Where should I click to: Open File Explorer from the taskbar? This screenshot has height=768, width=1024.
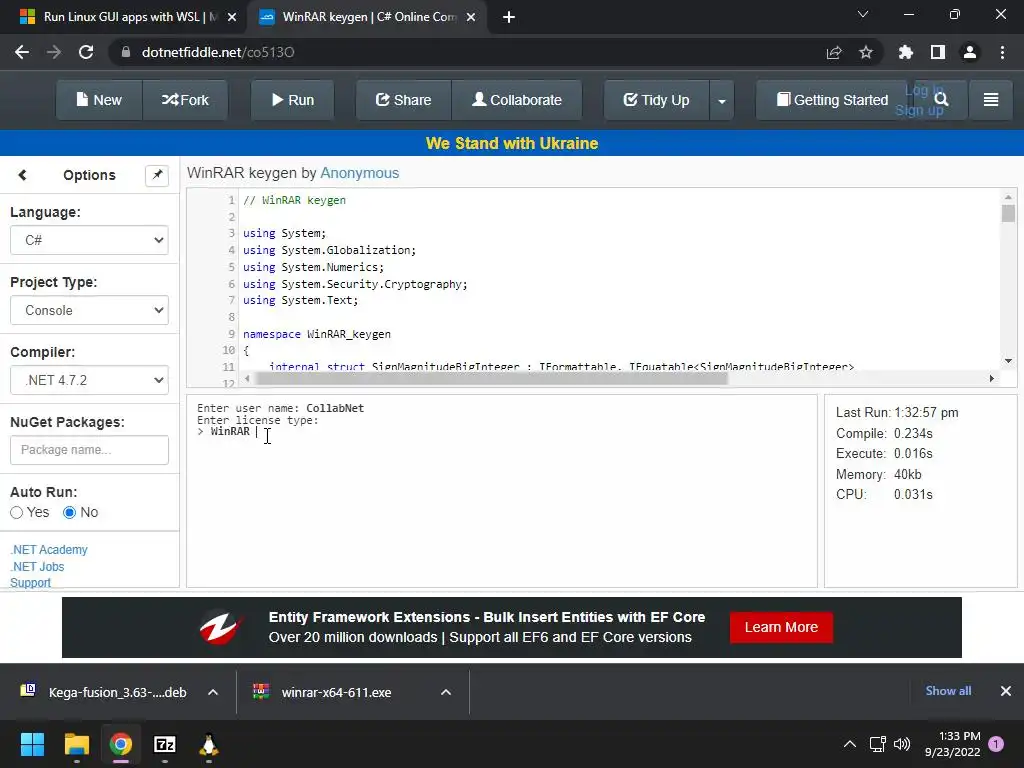tap(76, 744)
